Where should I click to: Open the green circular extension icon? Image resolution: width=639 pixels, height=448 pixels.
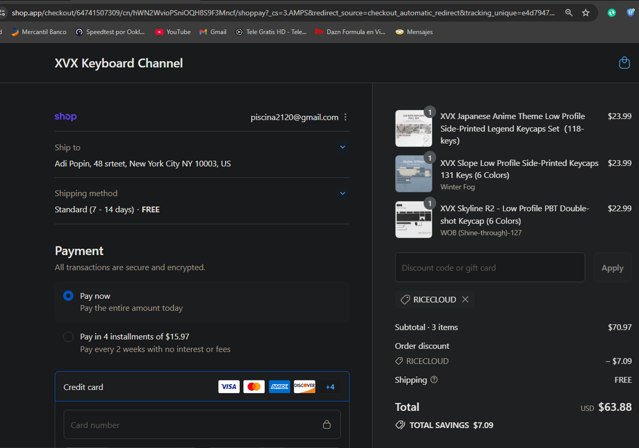[611, 13]
